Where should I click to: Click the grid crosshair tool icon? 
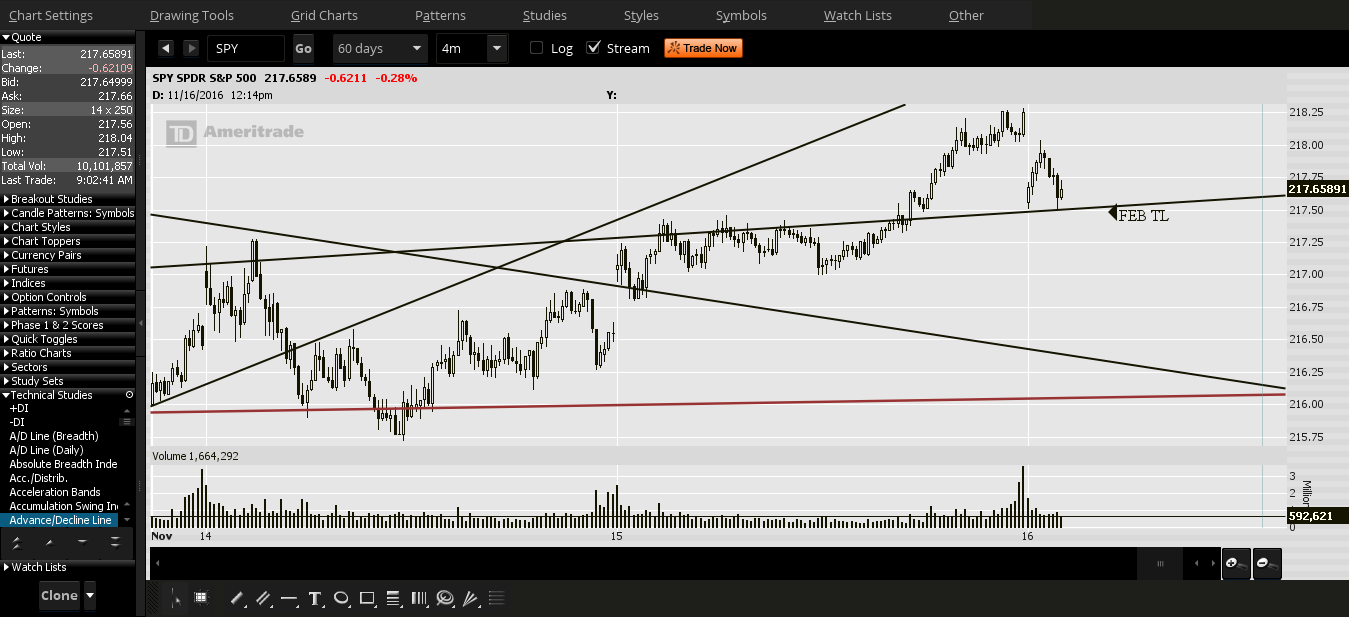point(201,598)
